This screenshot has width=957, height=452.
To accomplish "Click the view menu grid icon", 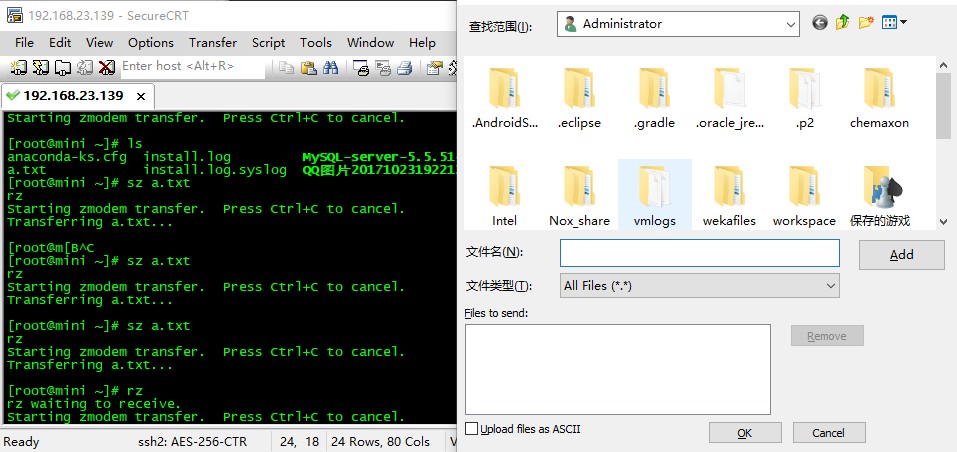I will click(890, 23).
